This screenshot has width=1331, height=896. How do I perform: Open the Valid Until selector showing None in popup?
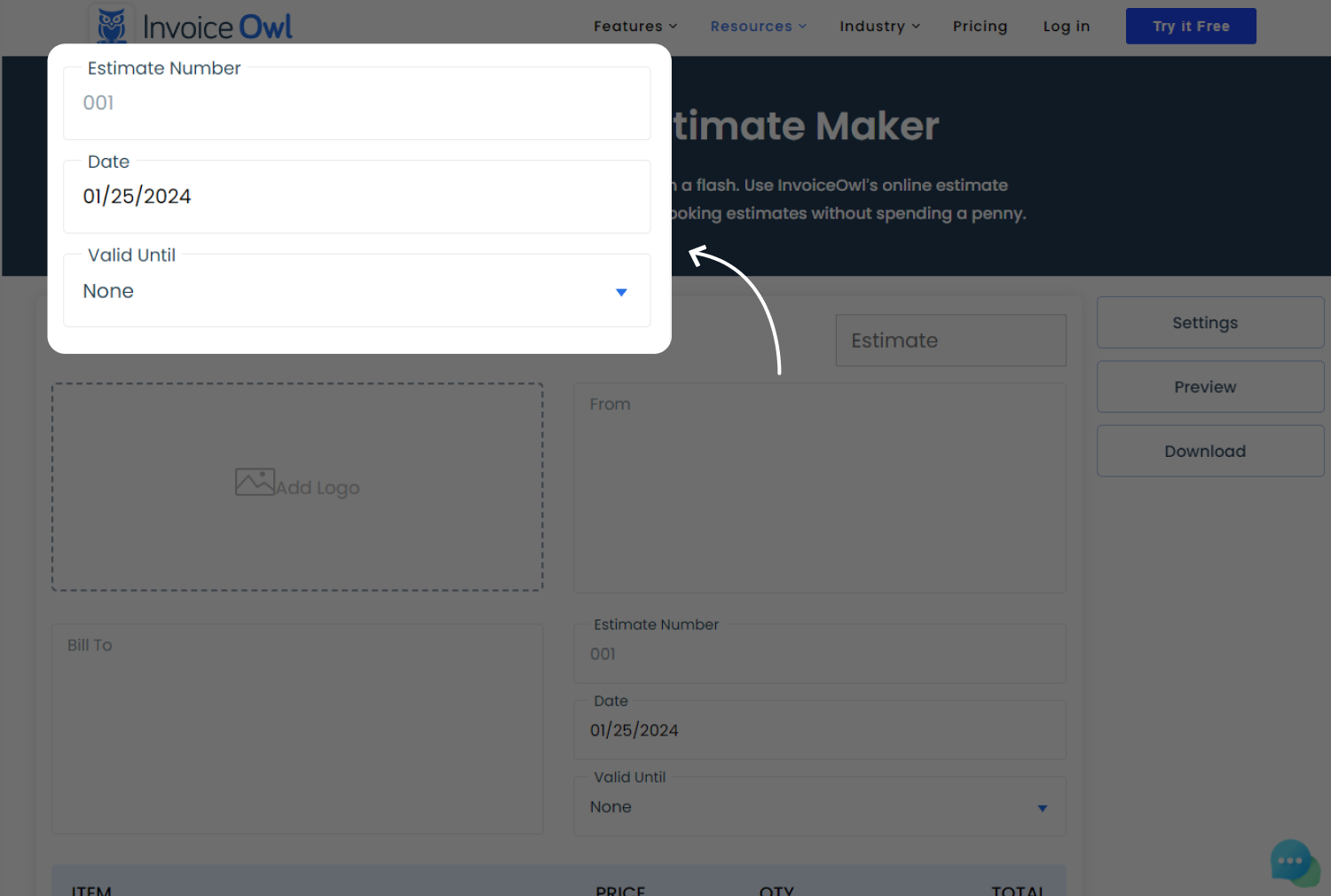click(355, 291)
